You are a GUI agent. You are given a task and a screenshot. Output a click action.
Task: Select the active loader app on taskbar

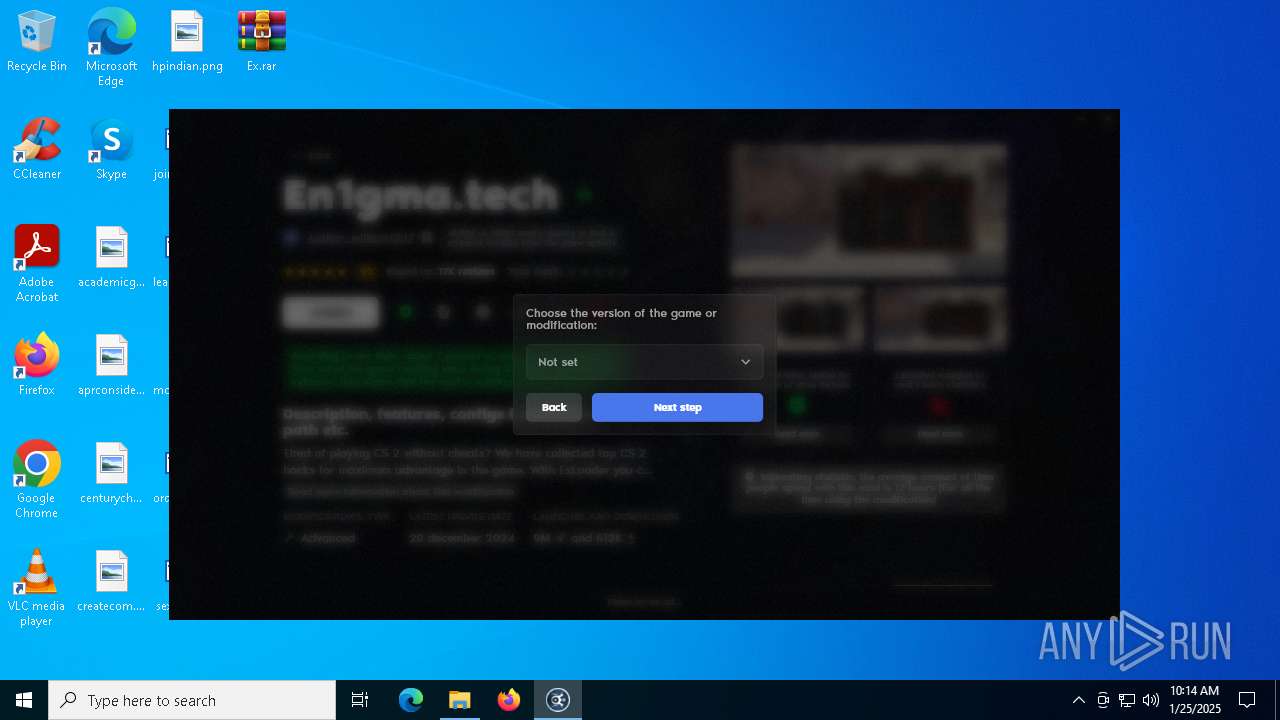point(558,700)
